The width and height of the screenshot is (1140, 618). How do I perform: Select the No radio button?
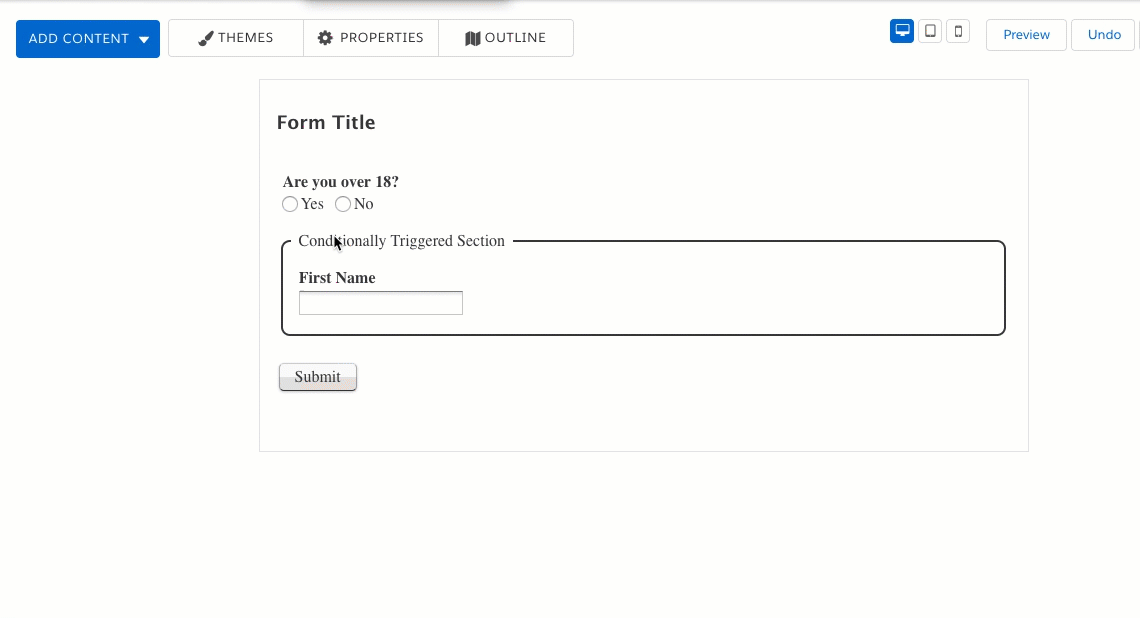pos(343,204)
